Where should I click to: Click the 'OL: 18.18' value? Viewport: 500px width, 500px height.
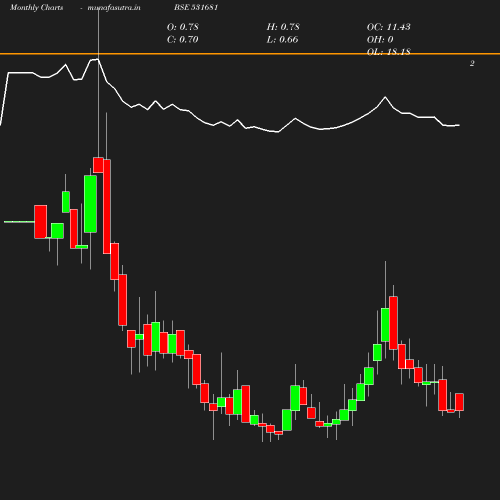[x=389, y=52]
